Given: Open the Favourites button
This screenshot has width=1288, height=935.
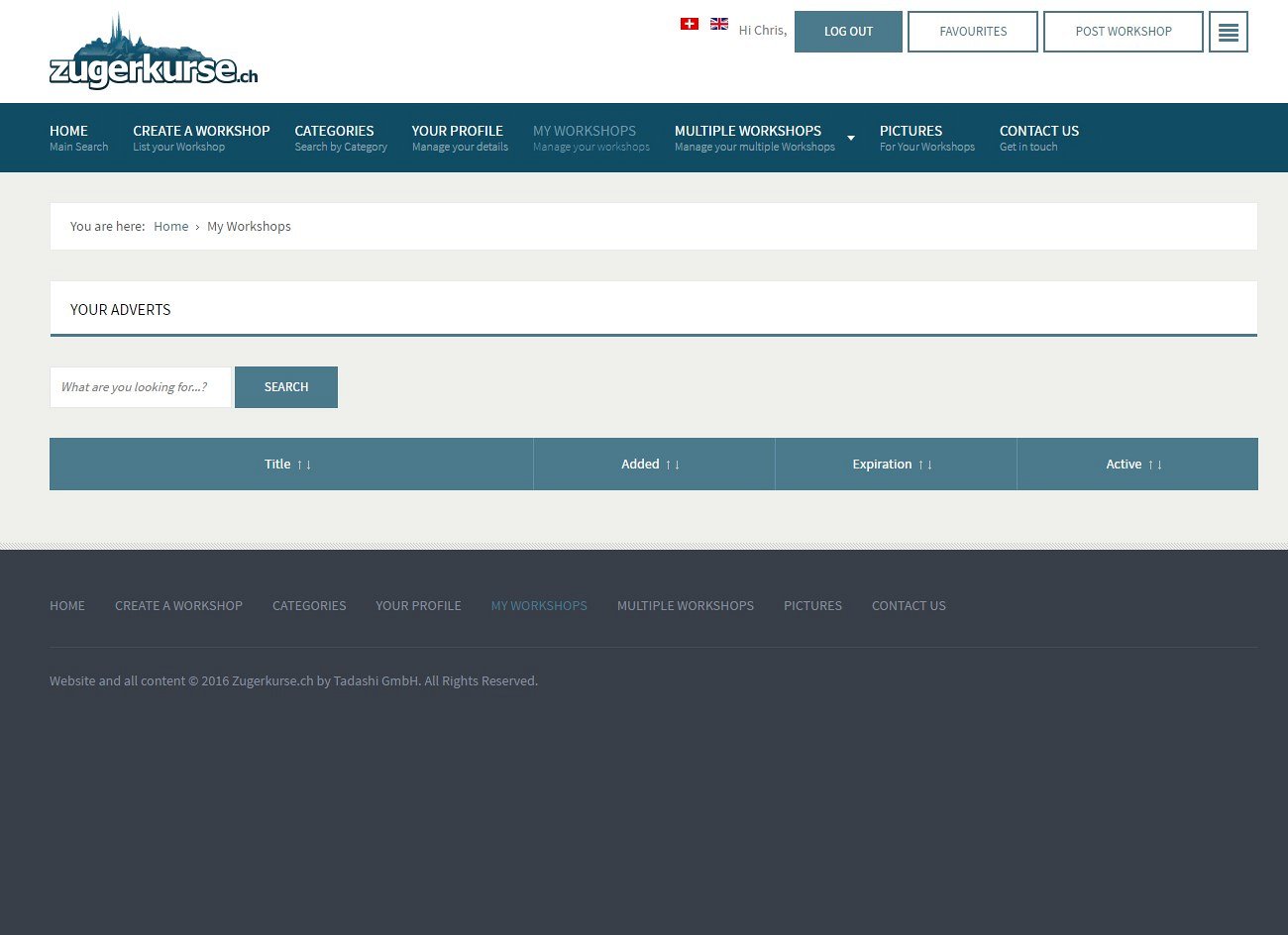Looking at the screenshot, I should 972,32.
